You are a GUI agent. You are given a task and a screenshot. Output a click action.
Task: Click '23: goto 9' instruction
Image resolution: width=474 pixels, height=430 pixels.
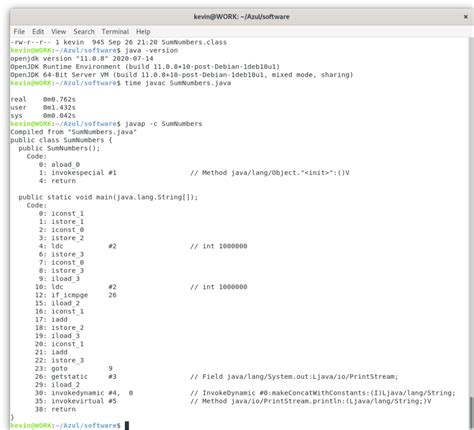(x=74, y=369)
